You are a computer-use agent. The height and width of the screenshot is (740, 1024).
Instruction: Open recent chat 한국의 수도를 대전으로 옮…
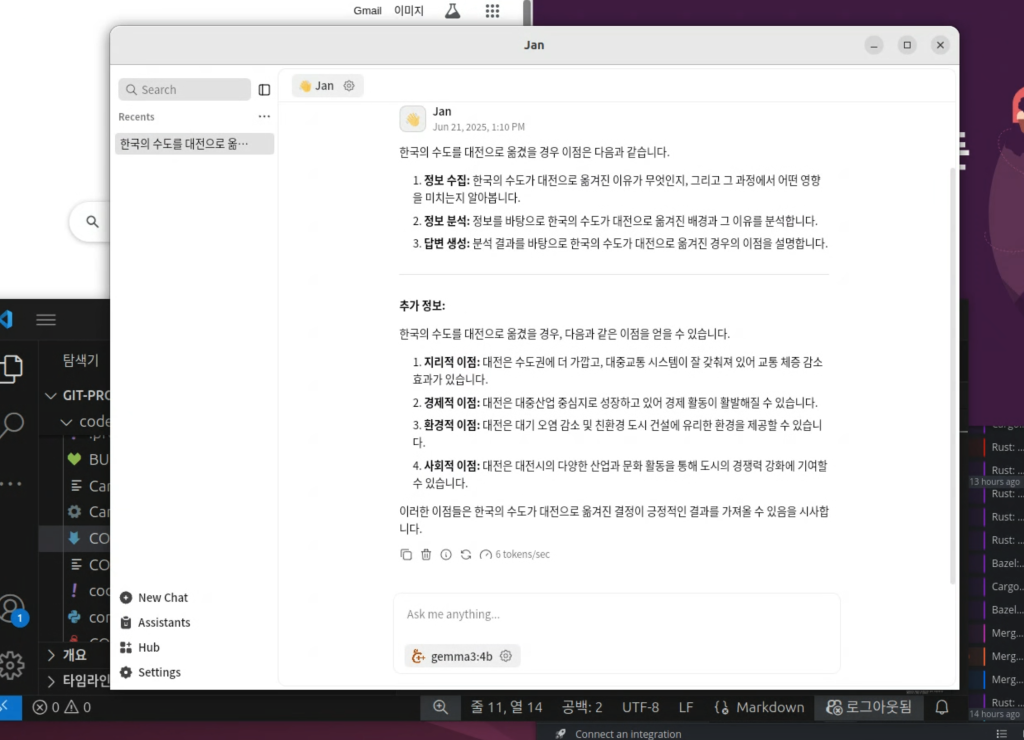click(x=194, y=144)
